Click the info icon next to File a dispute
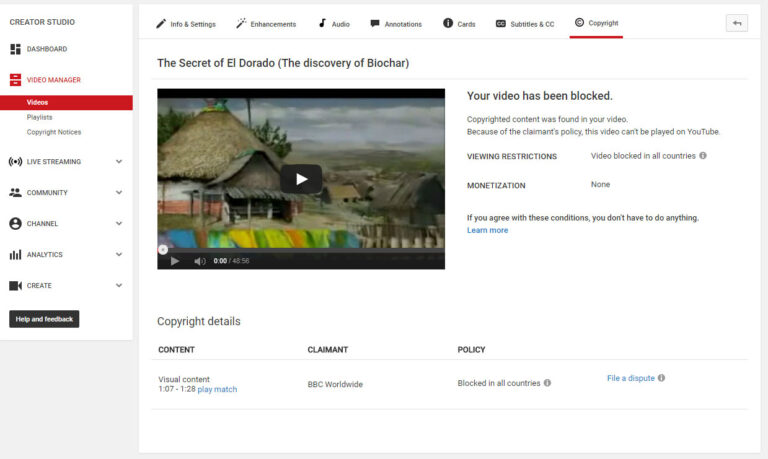Image resolution: width=768 pixels, height=459 pixels. 662,378
